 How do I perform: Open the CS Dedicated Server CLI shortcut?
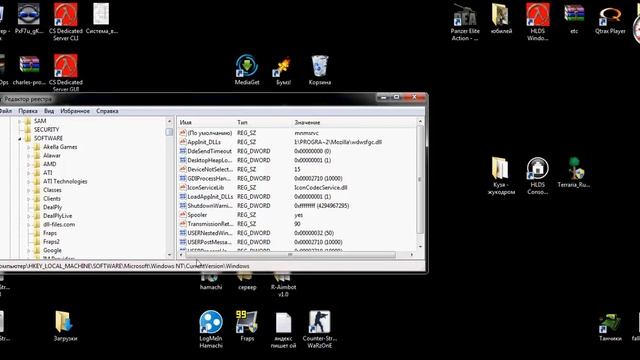(x=66, y=21)
